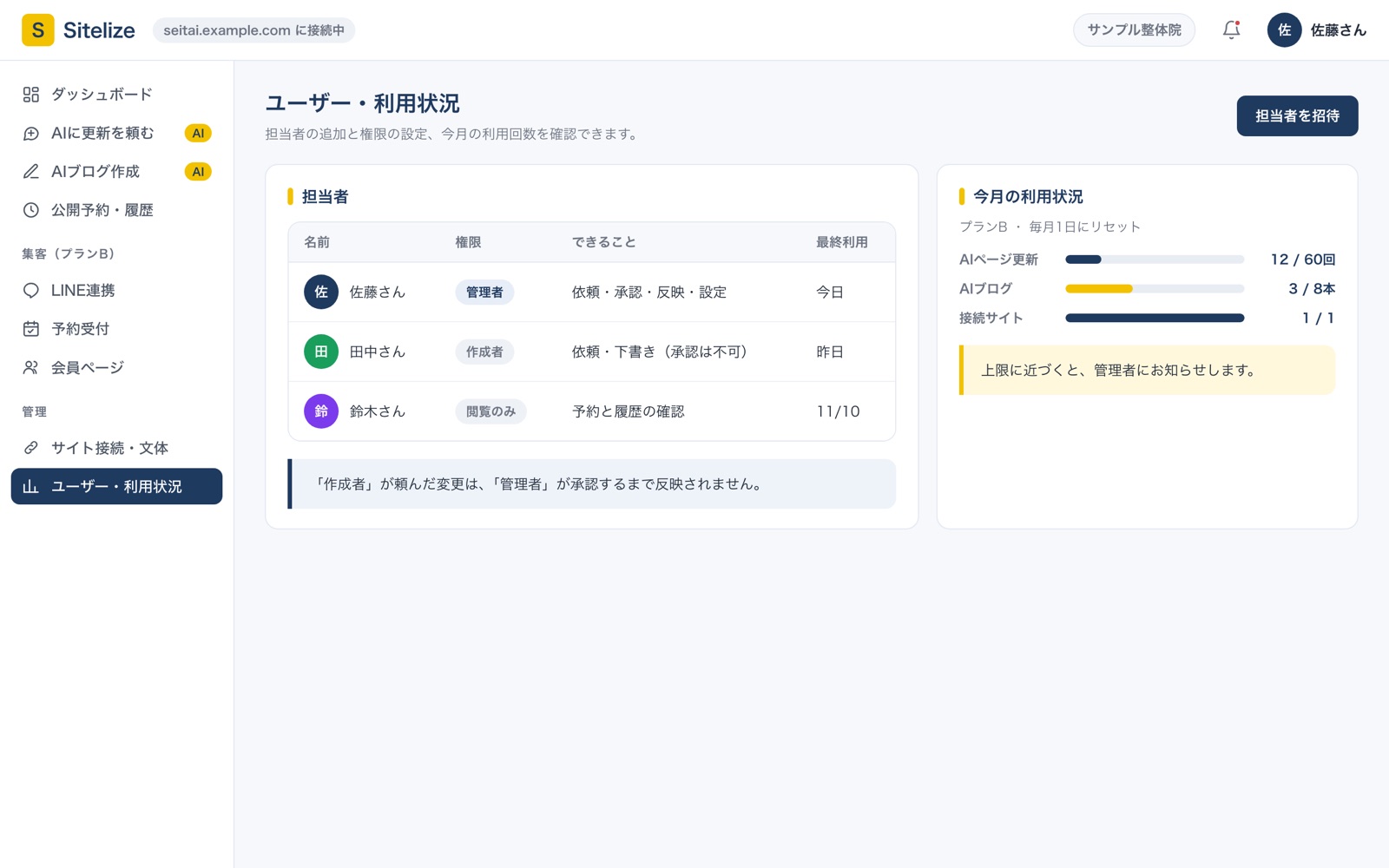Viewport: 1389px width, 868px height.
Task: Click 鈴木さん's purple avatar
Action: pos(321,411)
